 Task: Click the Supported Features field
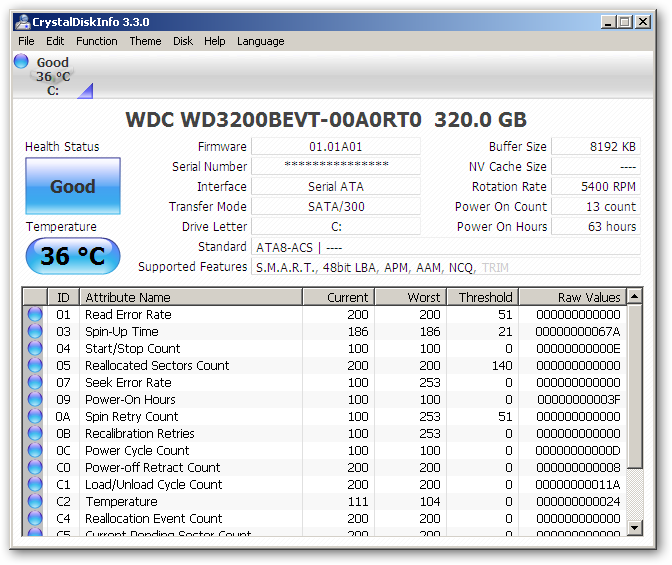446,267
